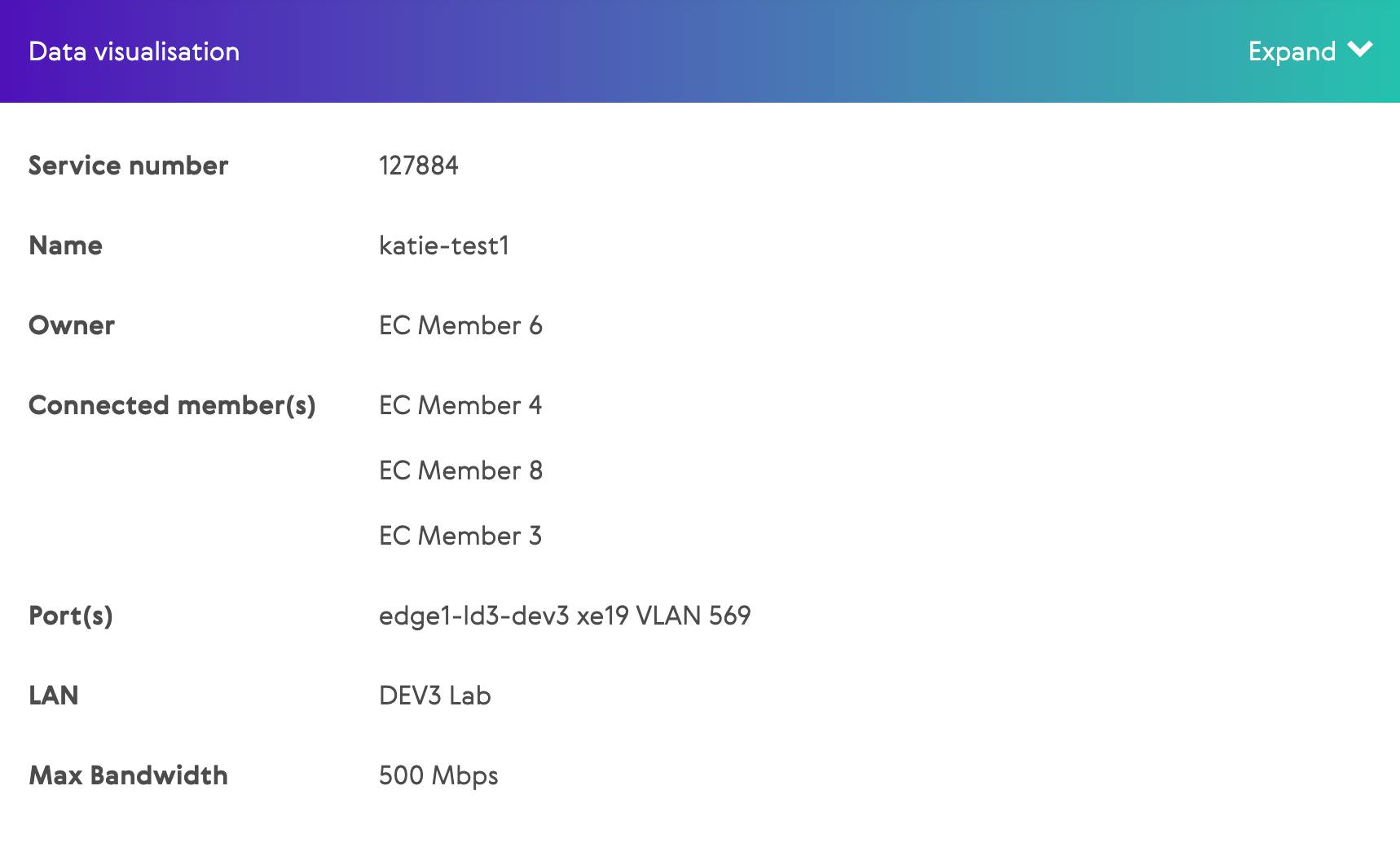Click the LAN field label
This screenshot has width=1400, height=861.
(54, 695)
